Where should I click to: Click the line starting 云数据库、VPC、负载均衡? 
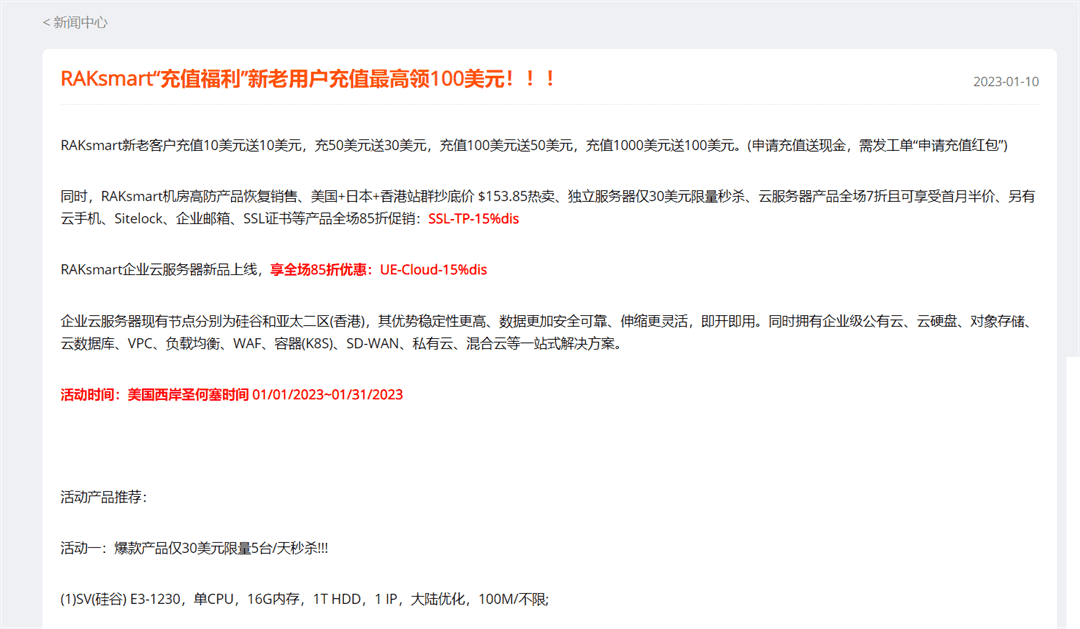(x=341, y=344)
